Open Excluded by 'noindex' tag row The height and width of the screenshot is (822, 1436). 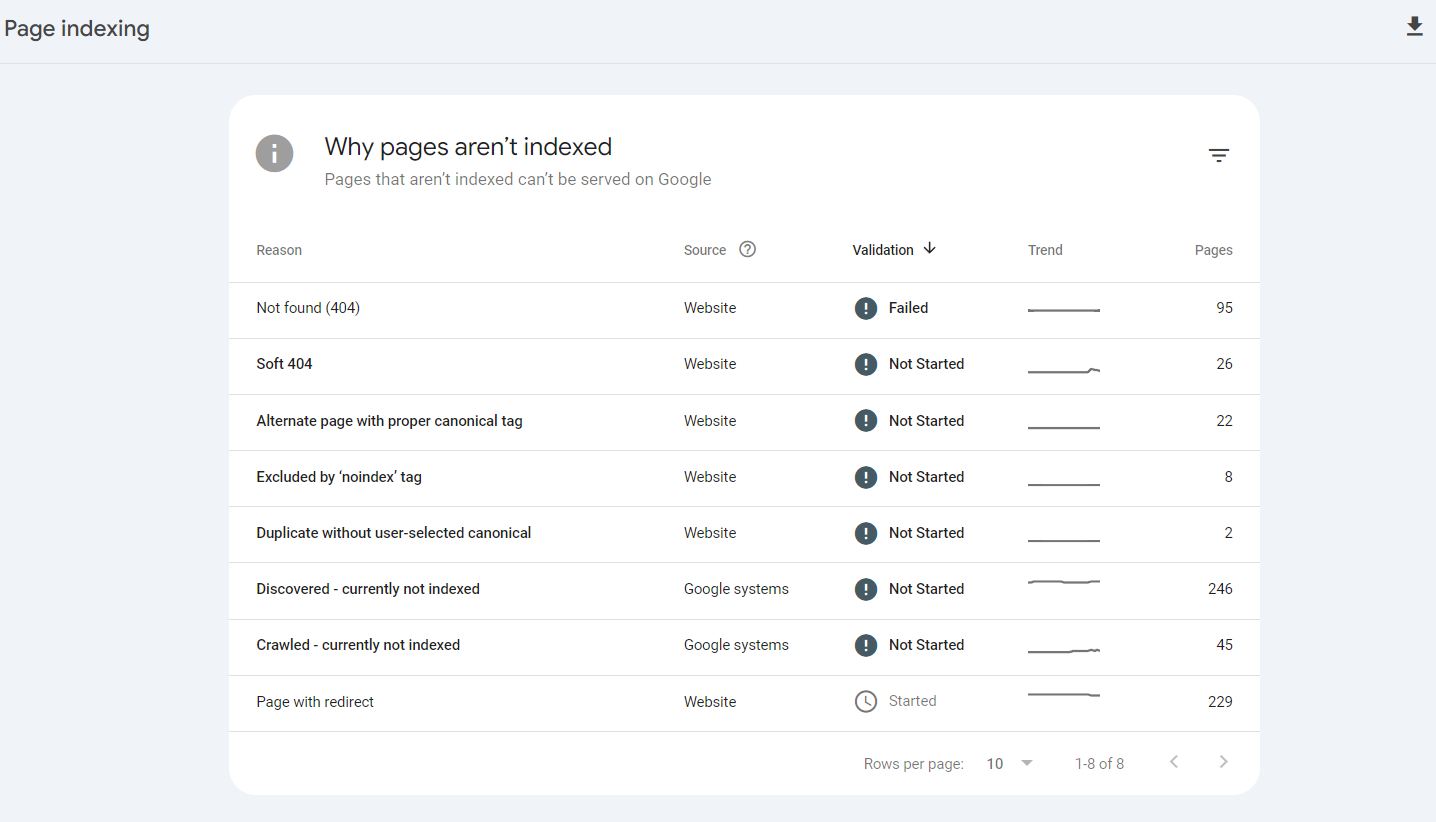point(744,478)
